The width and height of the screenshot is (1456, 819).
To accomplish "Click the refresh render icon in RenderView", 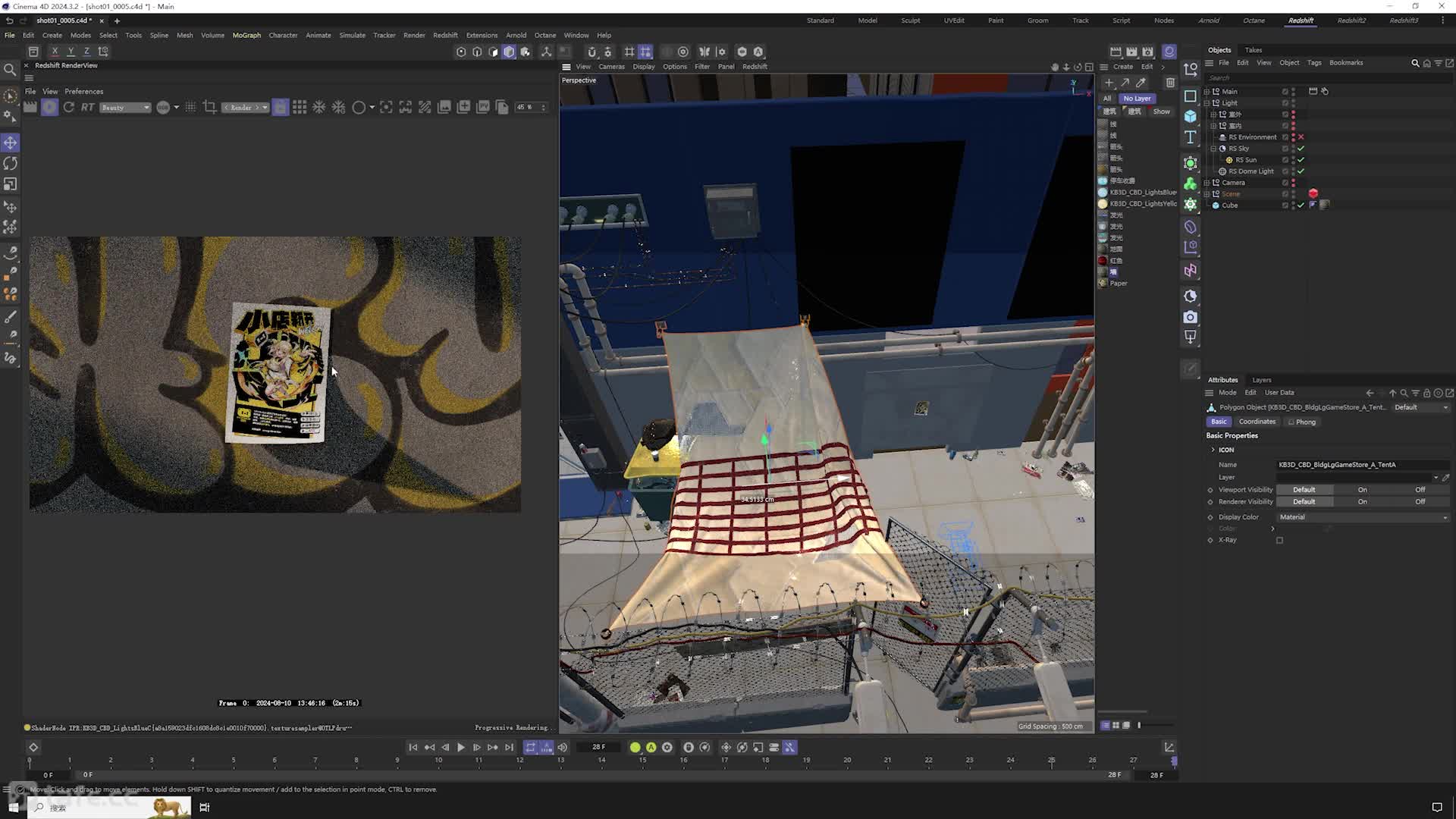I will point(69,107).
